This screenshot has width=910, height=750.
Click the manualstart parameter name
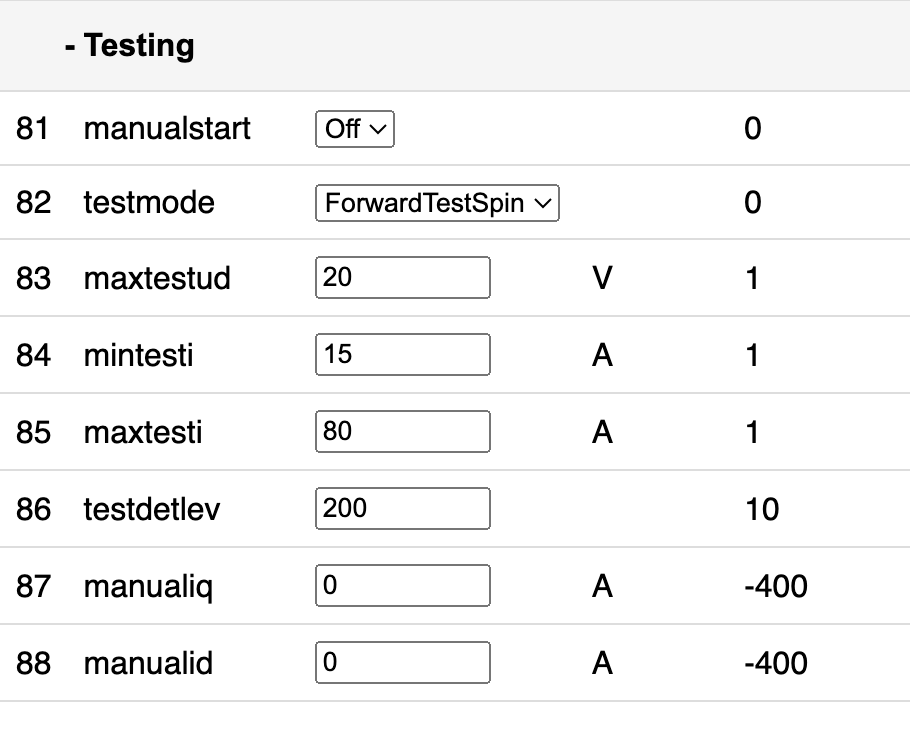tap(167, 129)
